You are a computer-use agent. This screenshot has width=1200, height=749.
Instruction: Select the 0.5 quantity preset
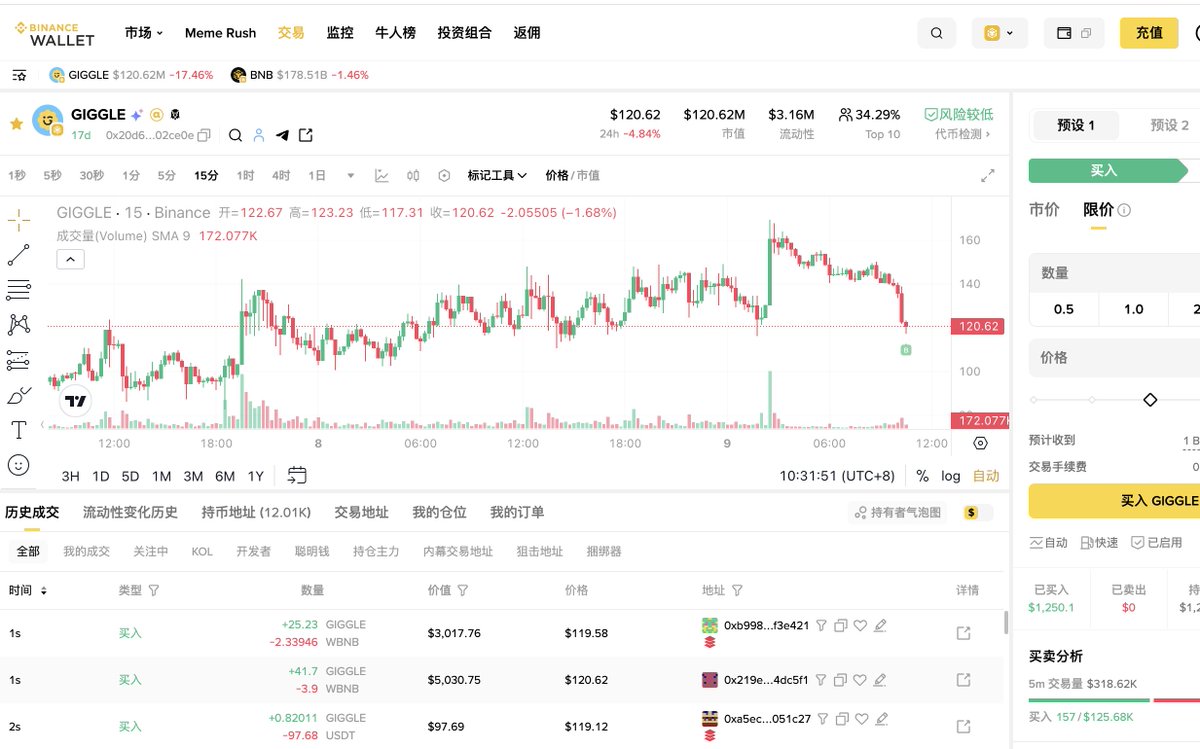pos(1064,309)
